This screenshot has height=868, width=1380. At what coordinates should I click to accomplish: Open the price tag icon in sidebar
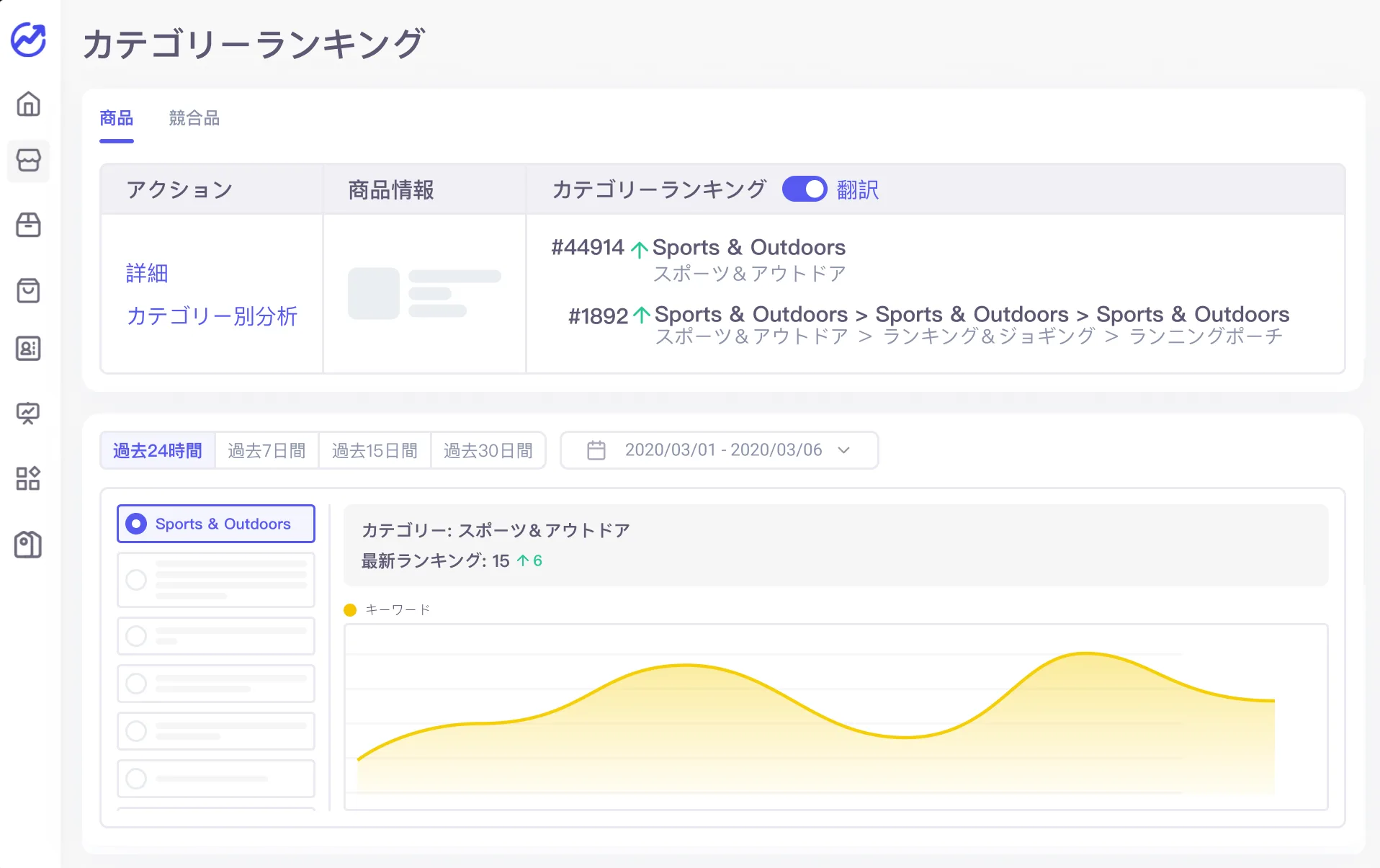click(x=29, y=545)
